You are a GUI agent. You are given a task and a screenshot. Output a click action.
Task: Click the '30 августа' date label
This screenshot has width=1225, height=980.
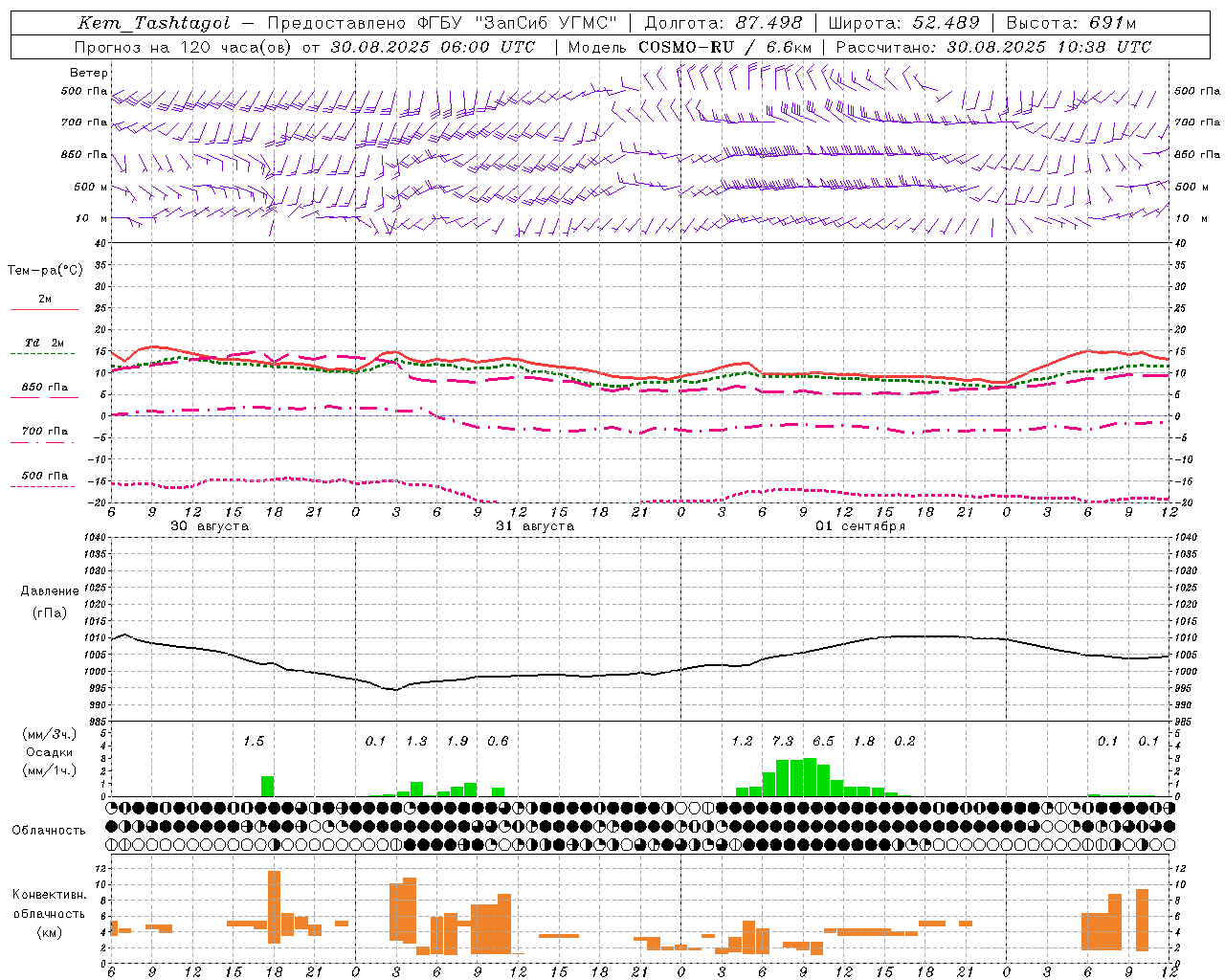[210, 526]
